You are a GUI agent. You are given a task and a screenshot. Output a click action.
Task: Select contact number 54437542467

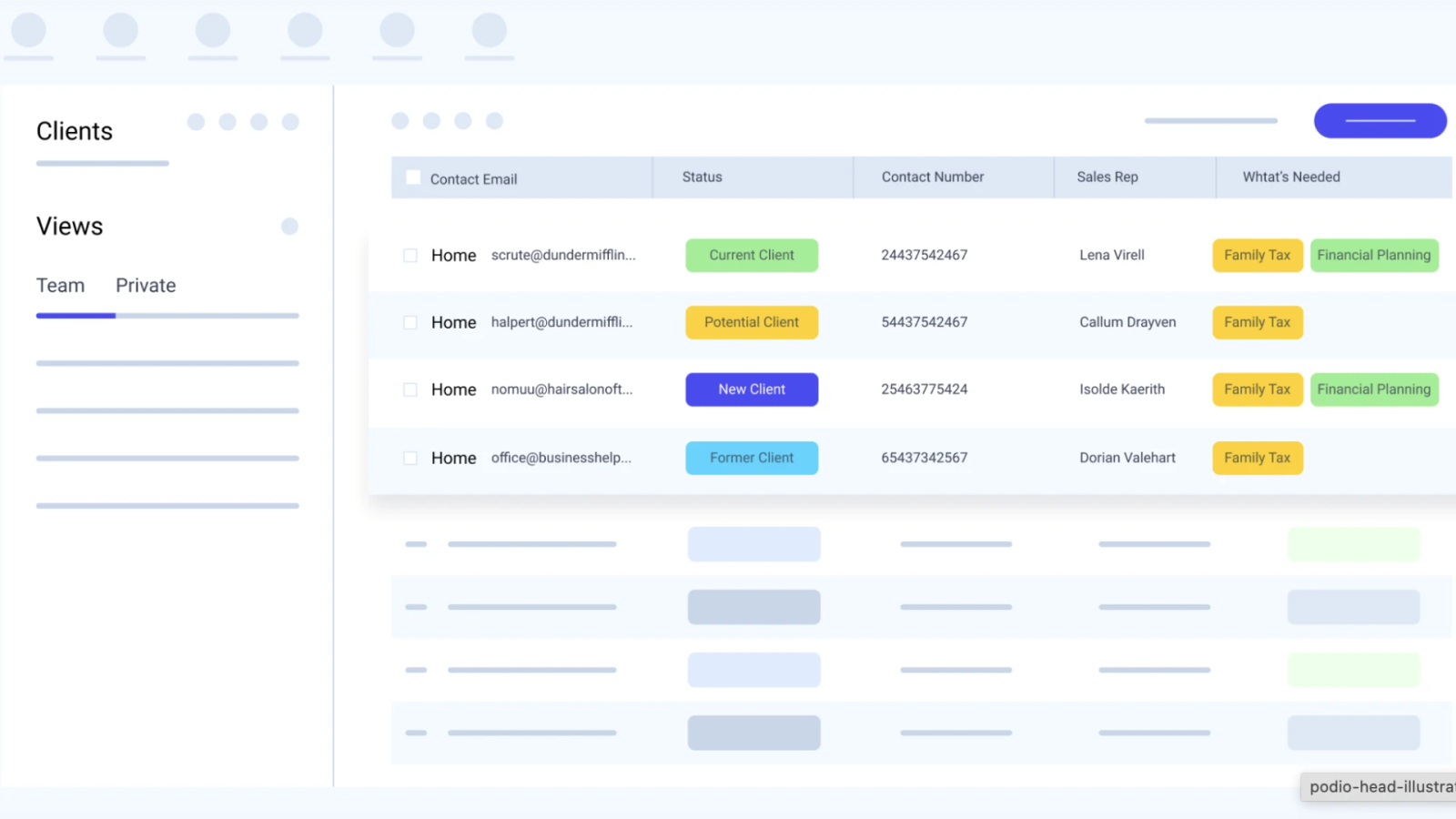[925, 322]
